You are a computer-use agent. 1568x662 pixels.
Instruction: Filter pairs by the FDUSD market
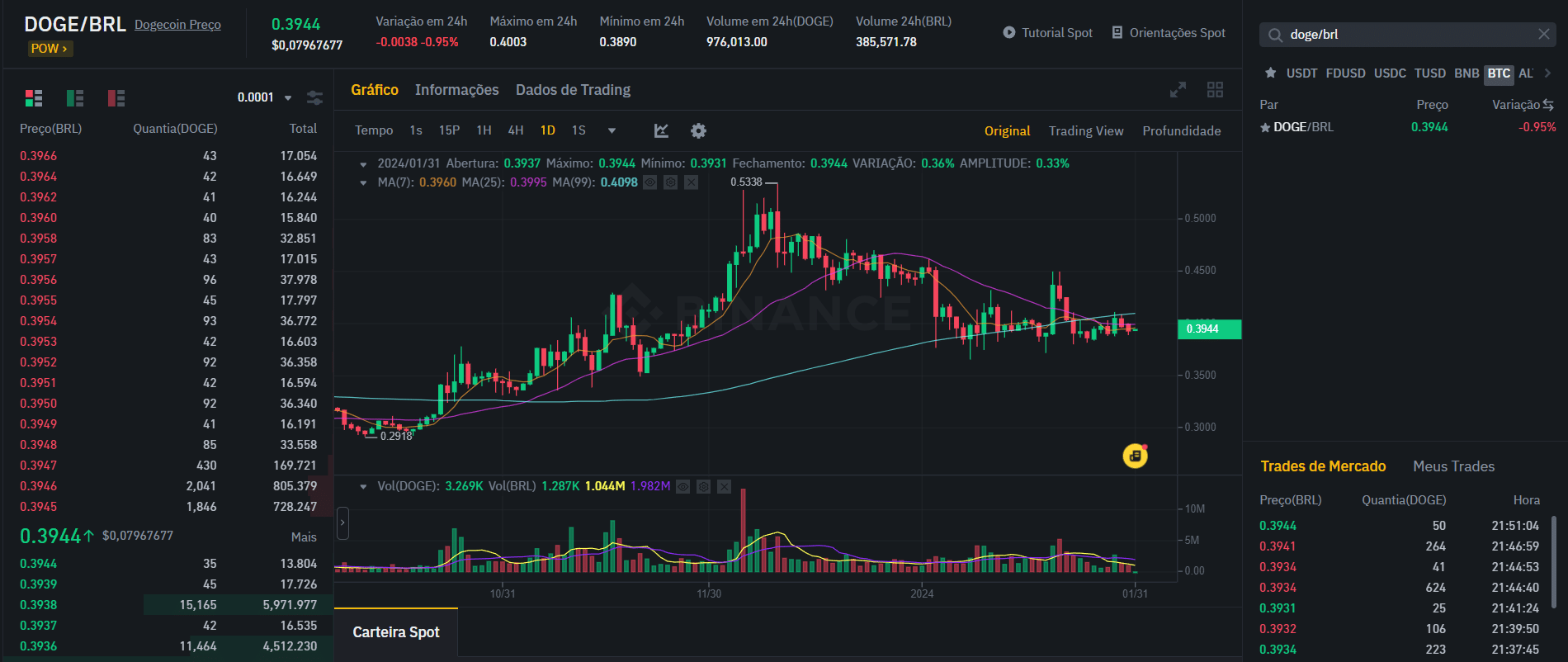(x=1345, y=73)
